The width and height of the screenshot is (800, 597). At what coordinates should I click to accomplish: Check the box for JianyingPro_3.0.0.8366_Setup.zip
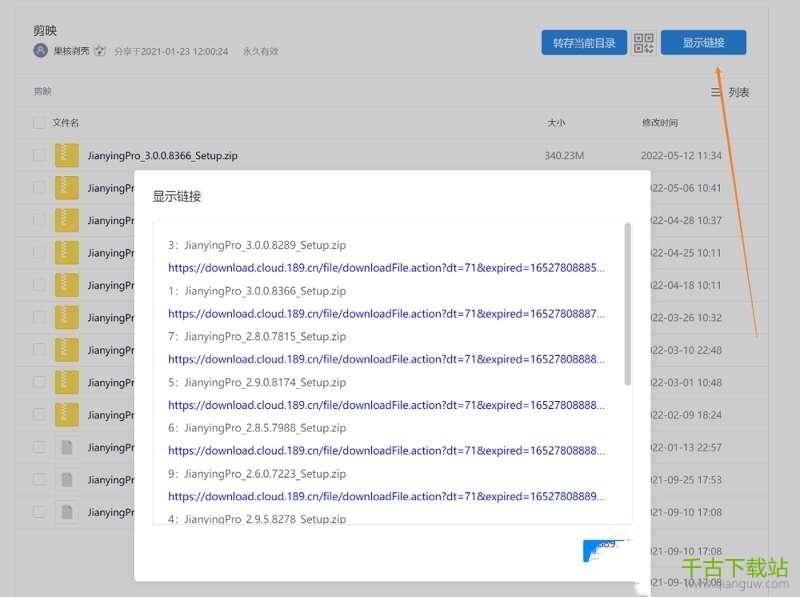(39, 155)
